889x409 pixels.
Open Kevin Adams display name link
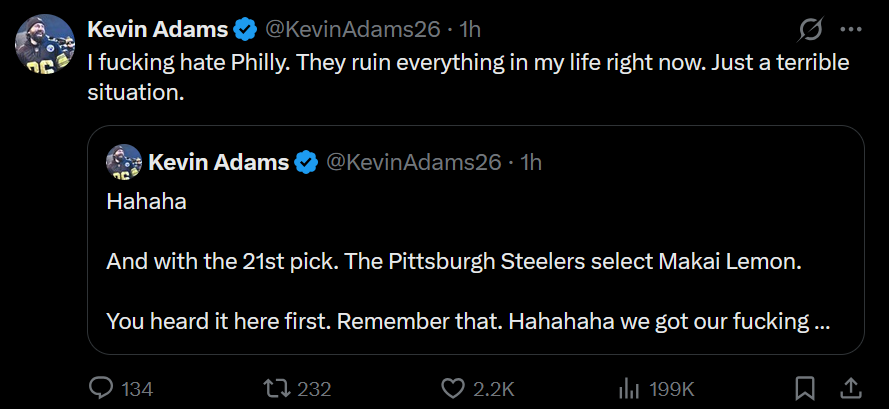pyautogui.click(x=158, y=29)
